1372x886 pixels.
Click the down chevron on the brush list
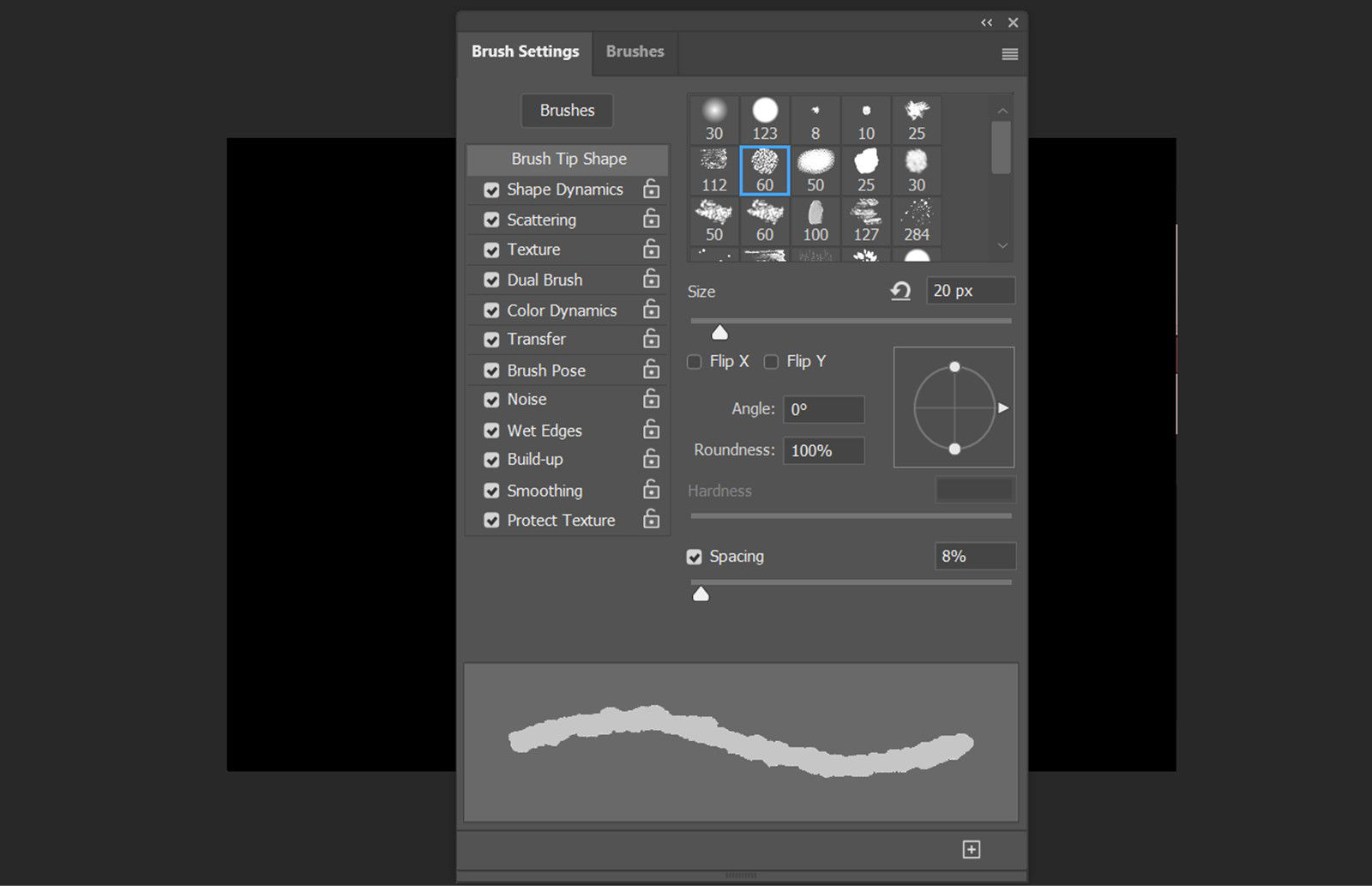coord(1002,246)
